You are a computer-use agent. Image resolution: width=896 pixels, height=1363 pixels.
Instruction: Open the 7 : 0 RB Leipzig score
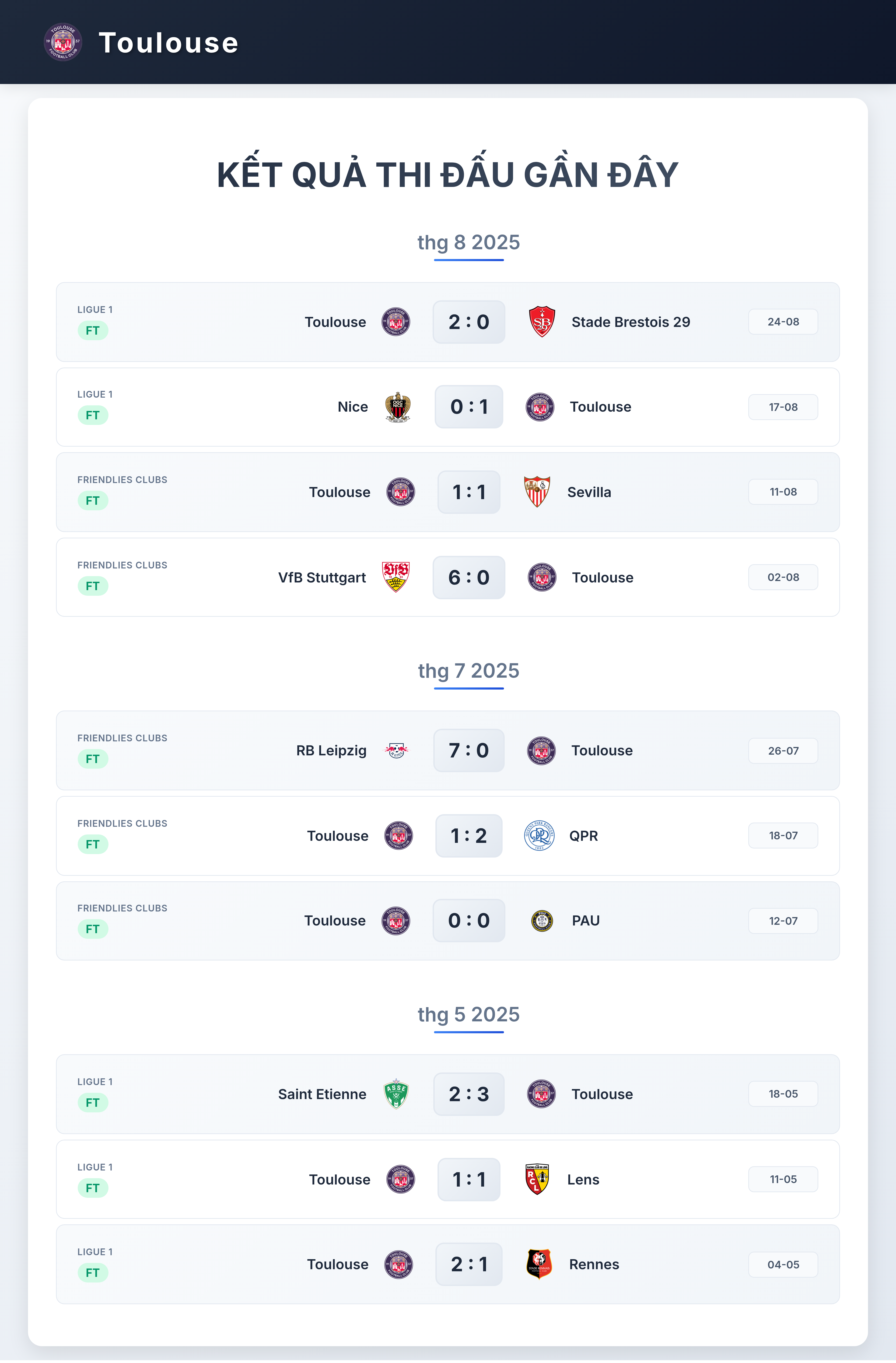[x=469, y=750]
